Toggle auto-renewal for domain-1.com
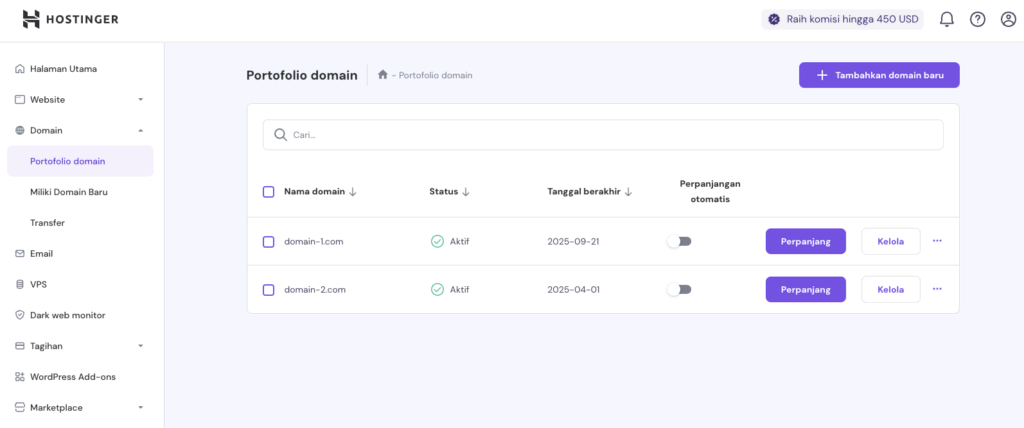The height and width of the screenshot is (428, 1024). [x=679, y=241]
